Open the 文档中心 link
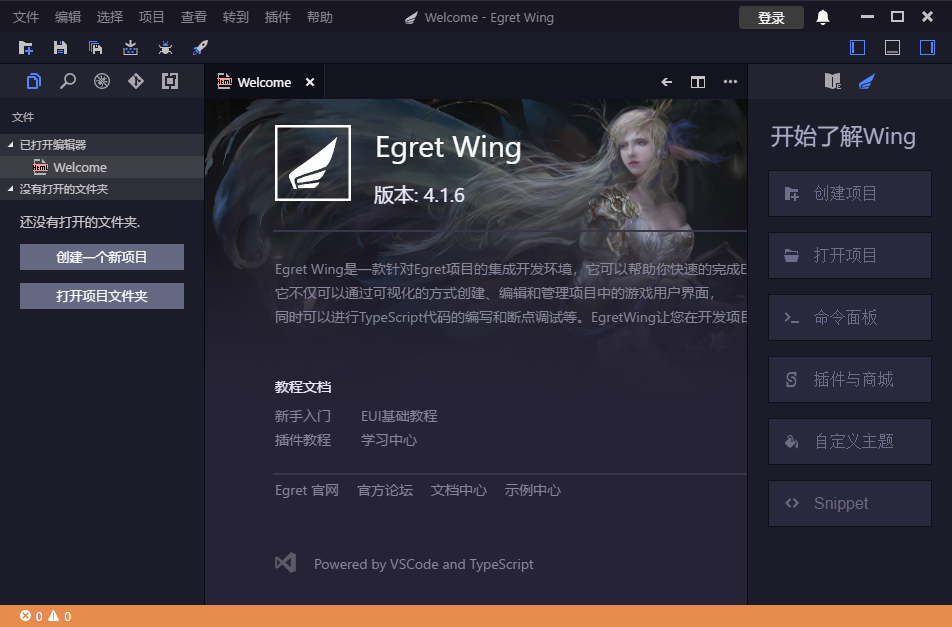This screenshot has height=627, width=952. (458, 490)
